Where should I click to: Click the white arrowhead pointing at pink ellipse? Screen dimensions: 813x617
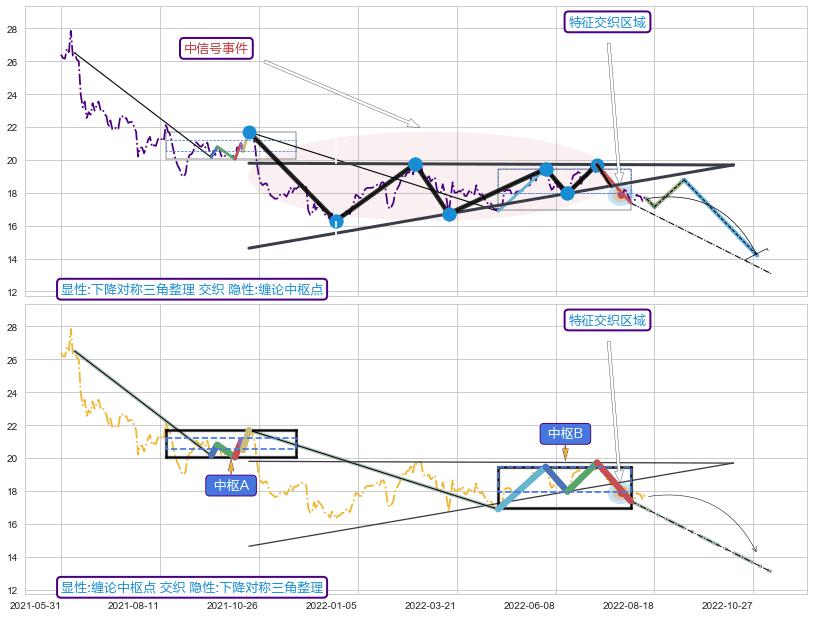point(413,123)
